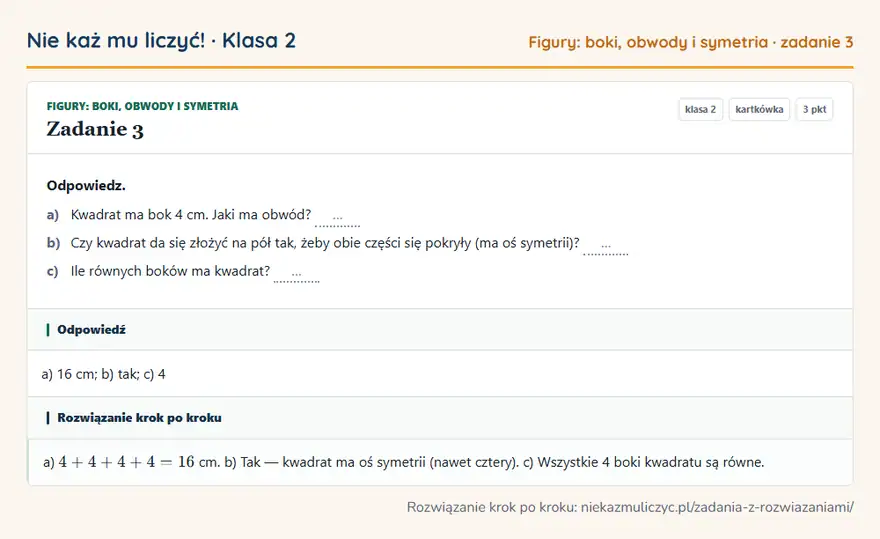
Task: Click the equation '4 + 4 + 4 + 4 = 16'
Action: click(x=126, y=462)
